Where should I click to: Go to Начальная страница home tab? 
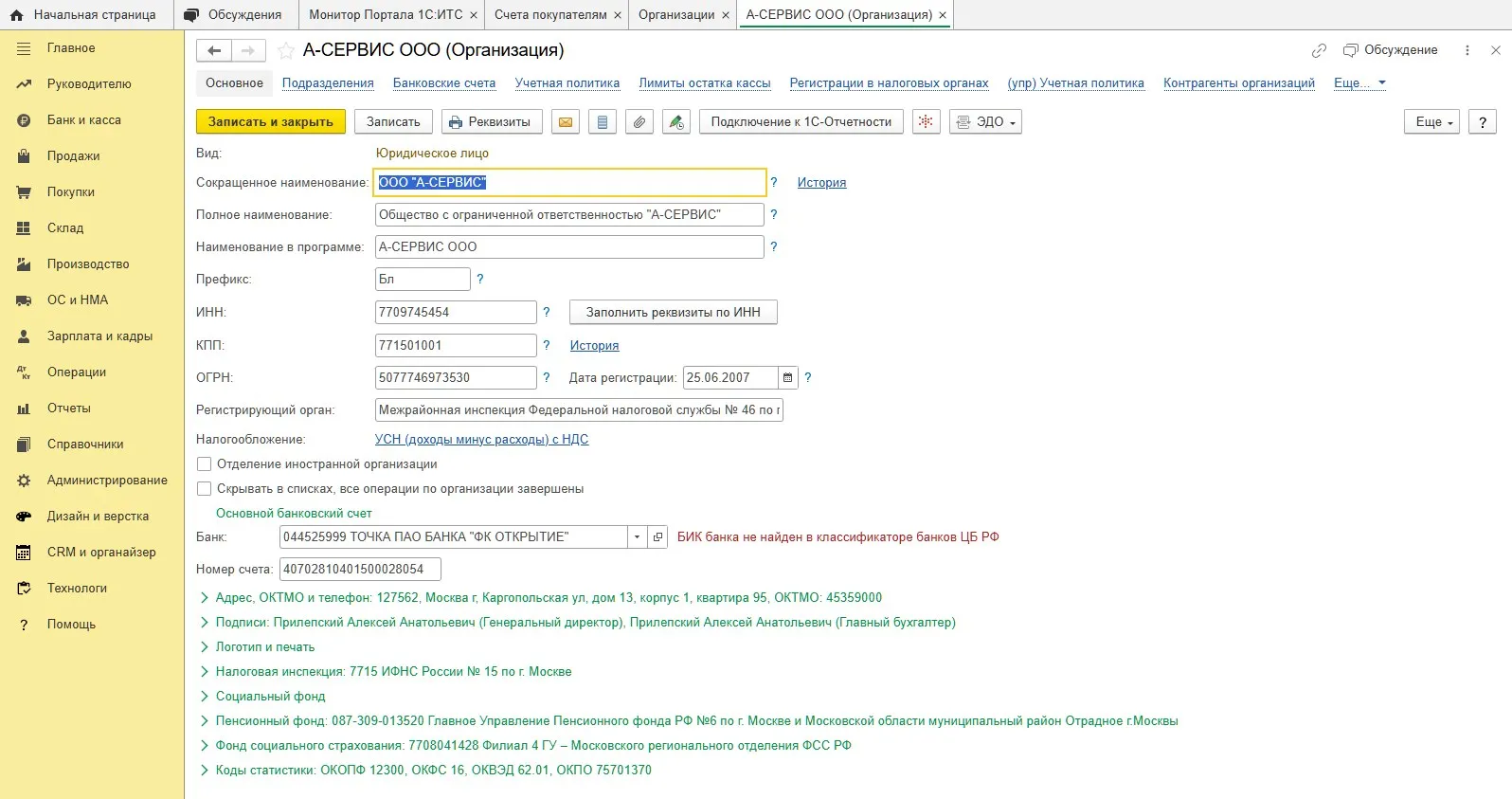tap(85, 15)
